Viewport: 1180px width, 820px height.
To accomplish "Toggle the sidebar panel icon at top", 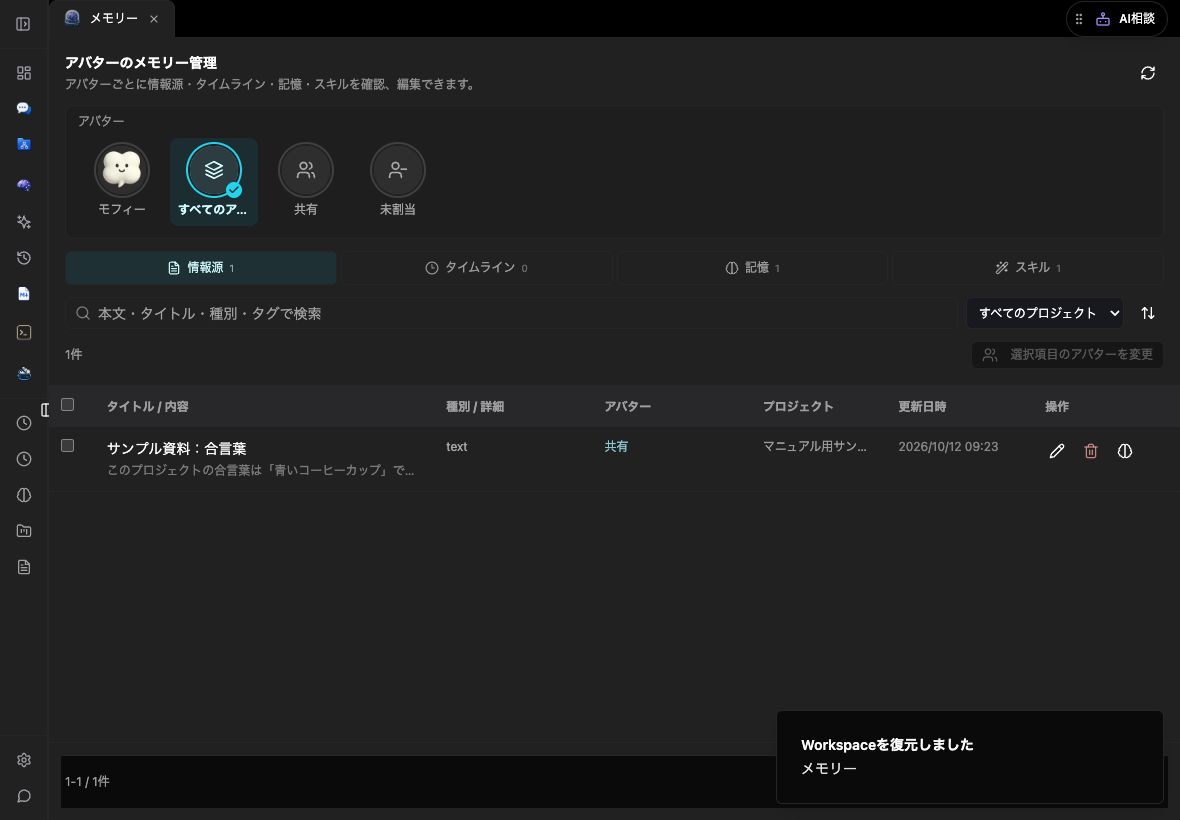I will coord(23,24).
